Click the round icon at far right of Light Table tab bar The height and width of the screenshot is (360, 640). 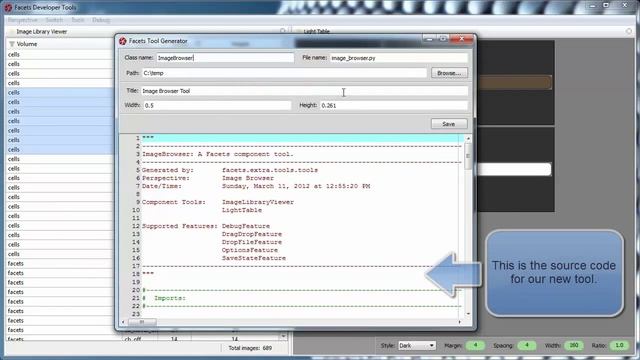click(629, 31)
